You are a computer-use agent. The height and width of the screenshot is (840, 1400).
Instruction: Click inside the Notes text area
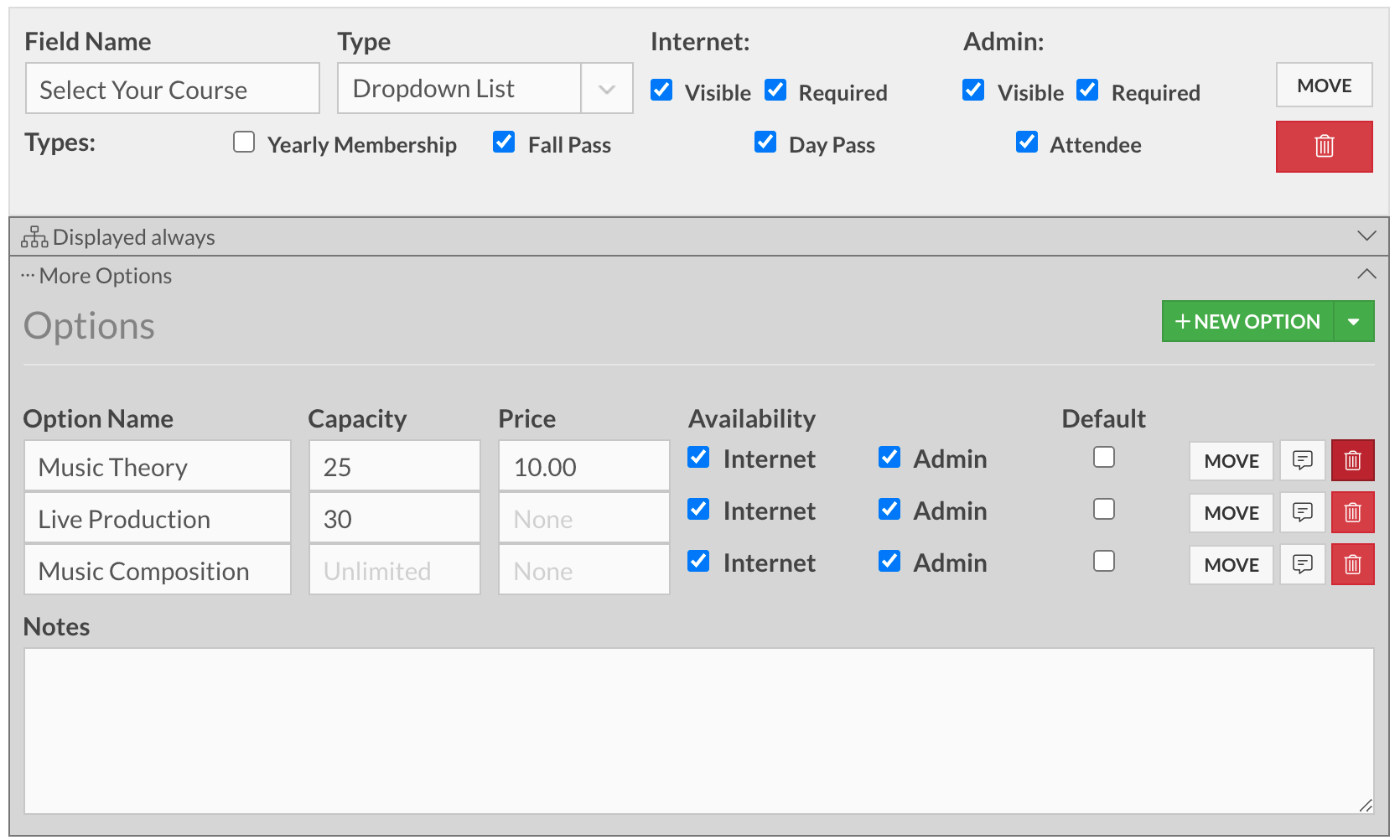coord(698,730)
